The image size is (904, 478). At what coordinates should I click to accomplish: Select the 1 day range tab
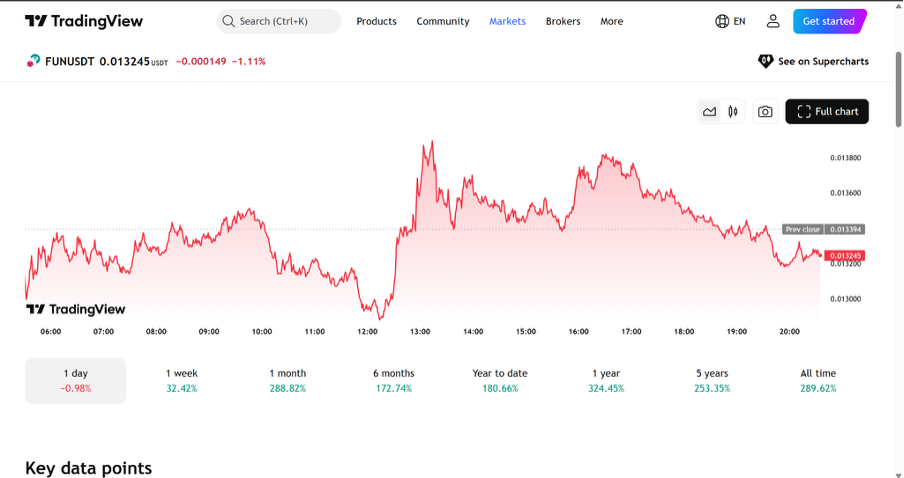76,381
